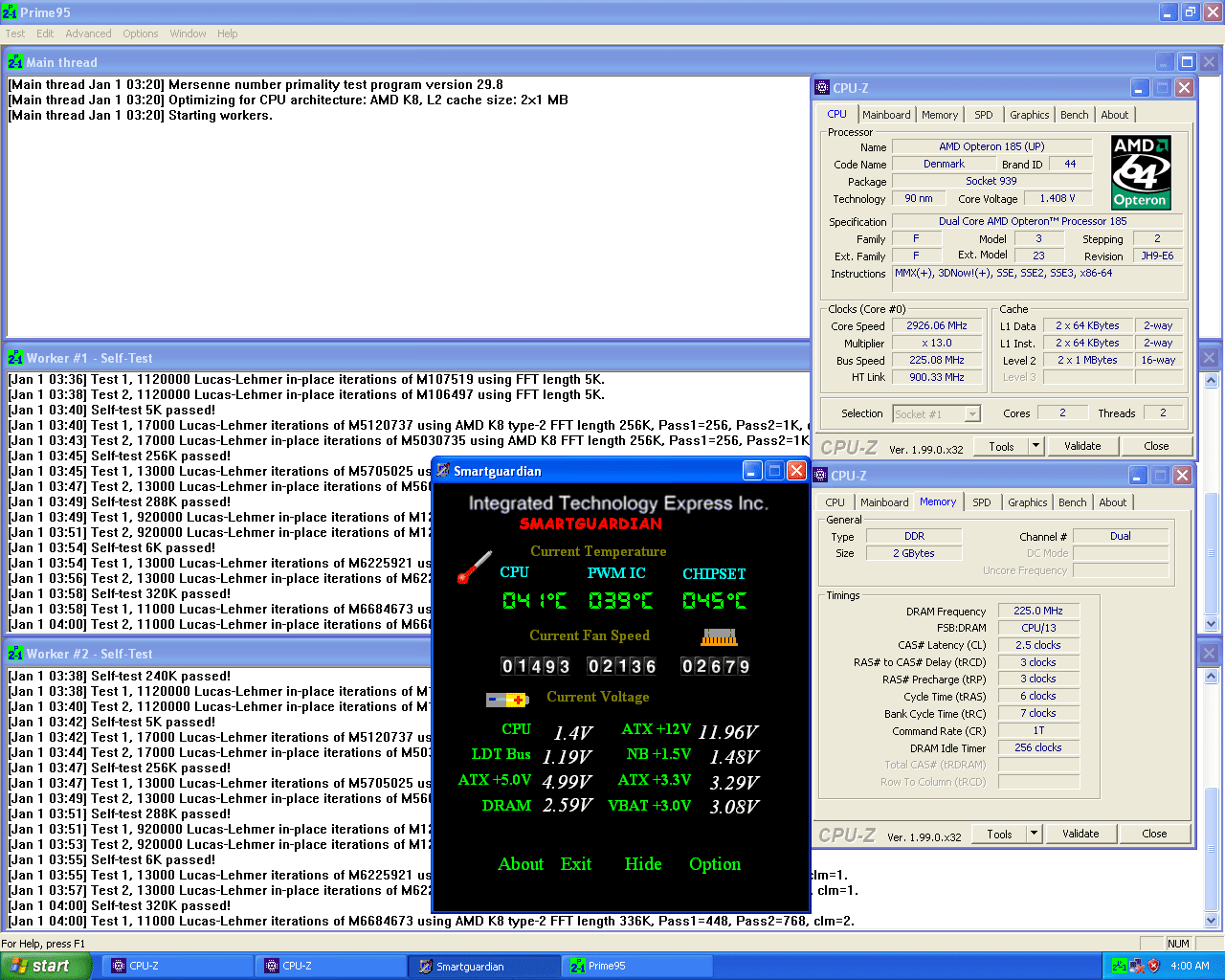1225x980 pixels.
Task: Click the battery icon beside Current Voltage
Action: point(507,700)
